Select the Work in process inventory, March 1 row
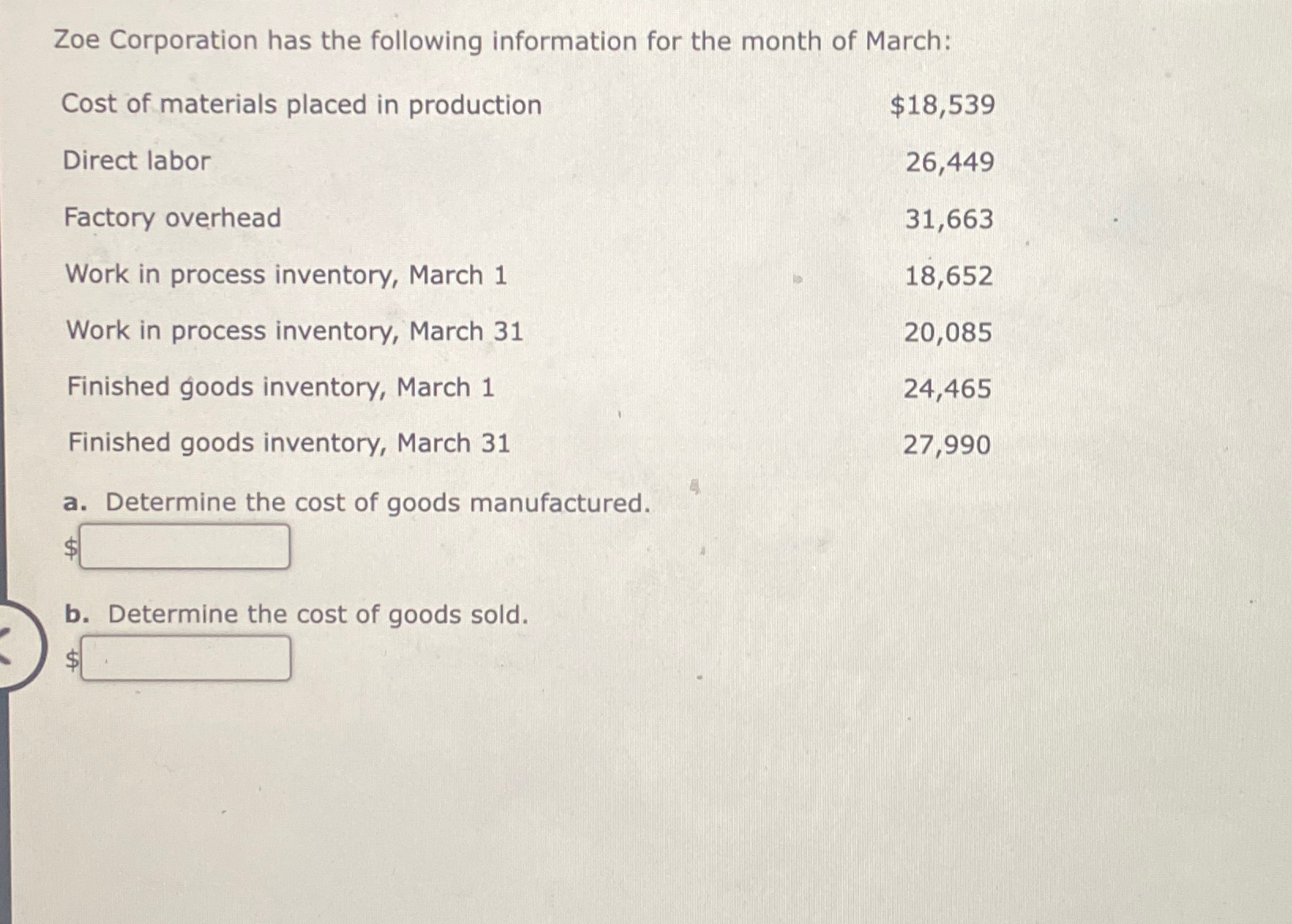Screen dimensions: 1292x924 tap(286, 275)
